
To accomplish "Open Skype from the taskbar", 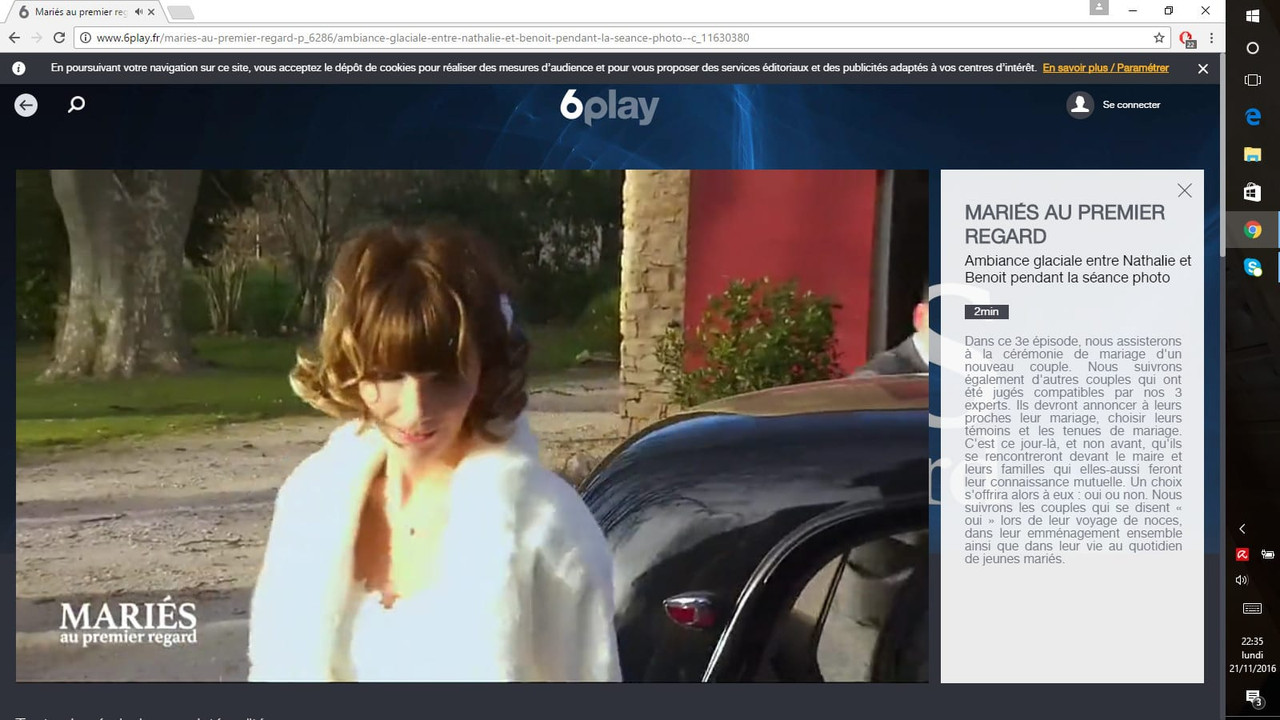I will [x=1253, y=267].
